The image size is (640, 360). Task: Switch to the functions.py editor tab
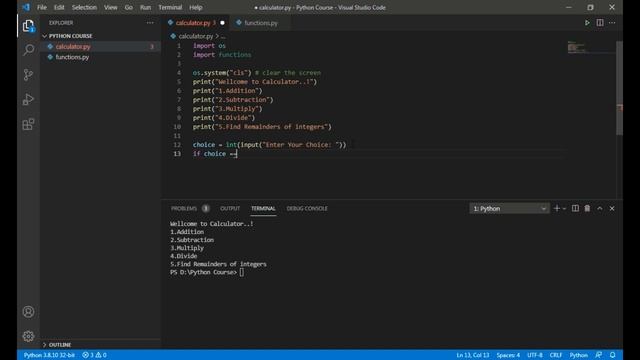click(x=261, y=23)
